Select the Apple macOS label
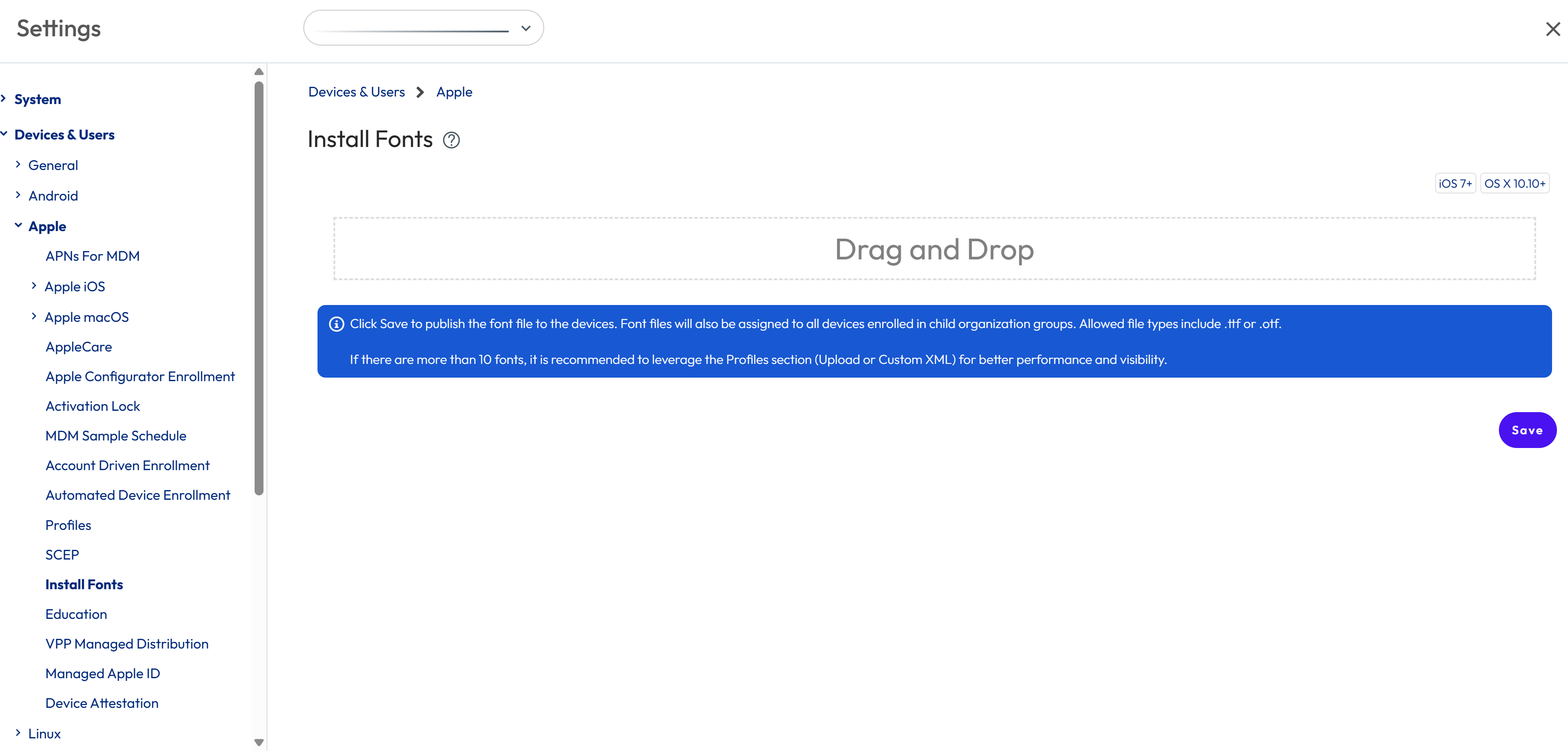Viewport: 1568px width, 753px height. pos(86,317)
